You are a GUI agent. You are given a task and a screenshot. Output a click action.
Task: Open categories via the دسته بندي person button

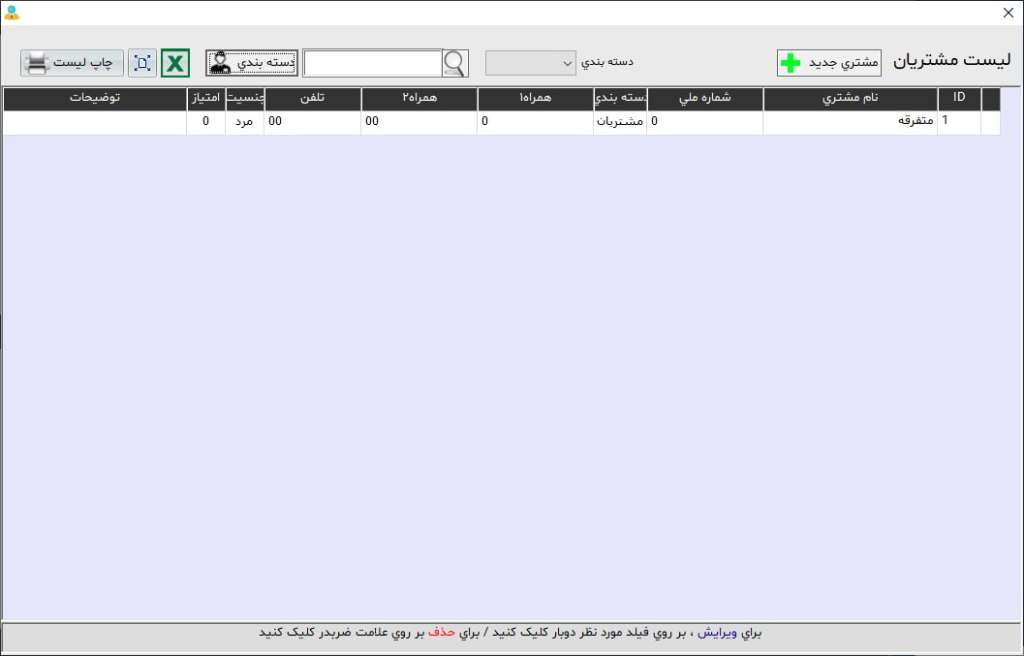[x=252, y=63]
